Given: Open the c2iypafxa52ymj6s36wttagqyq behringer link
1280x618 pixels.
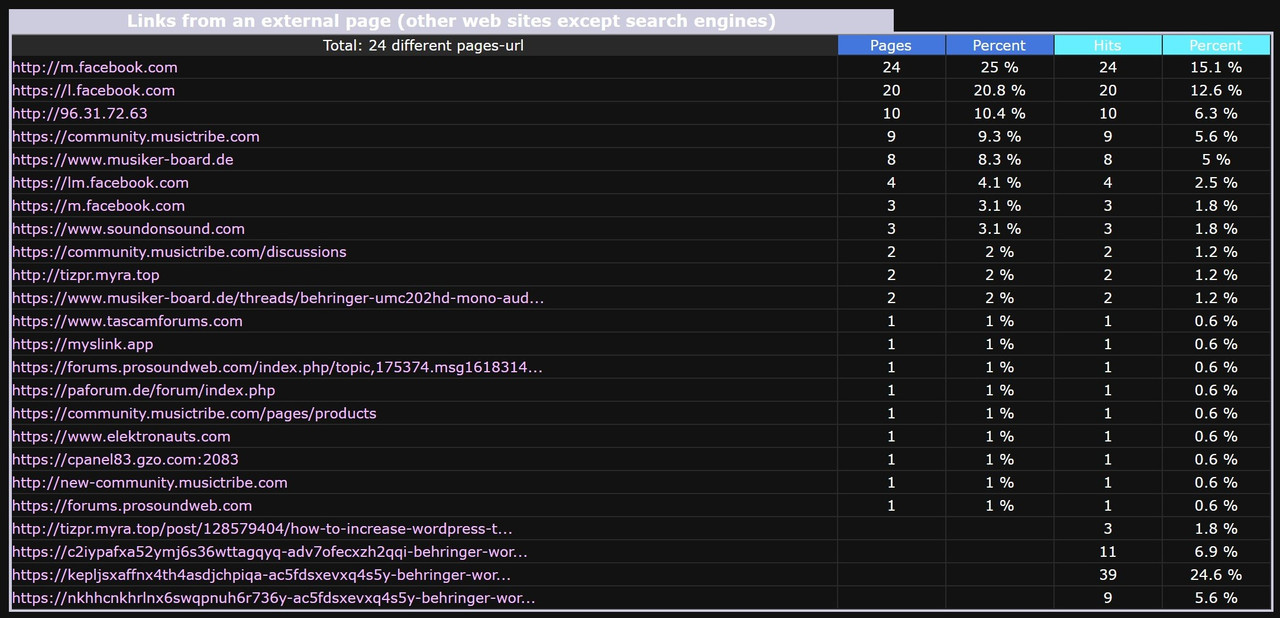Looking at the screenshot, I should (270, 550).
